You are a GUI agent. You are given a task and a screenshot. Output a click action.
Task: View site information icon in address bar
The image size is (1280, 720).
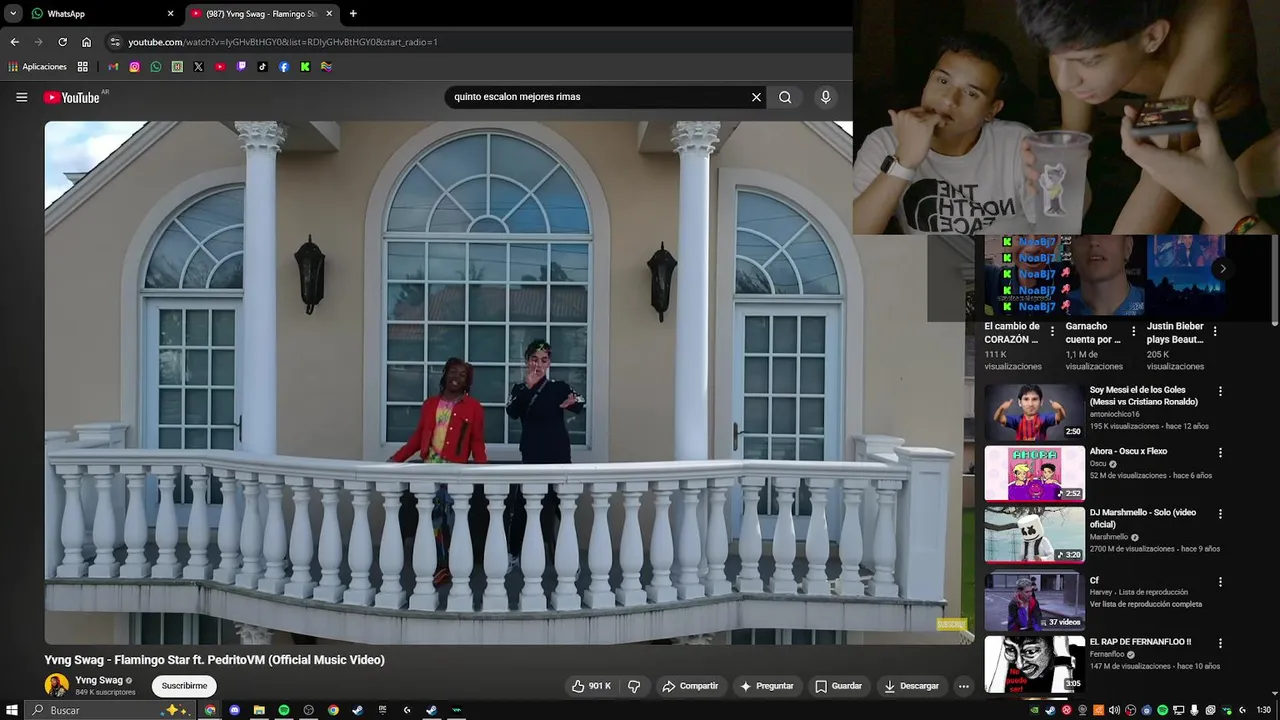[x=115, y=42]
